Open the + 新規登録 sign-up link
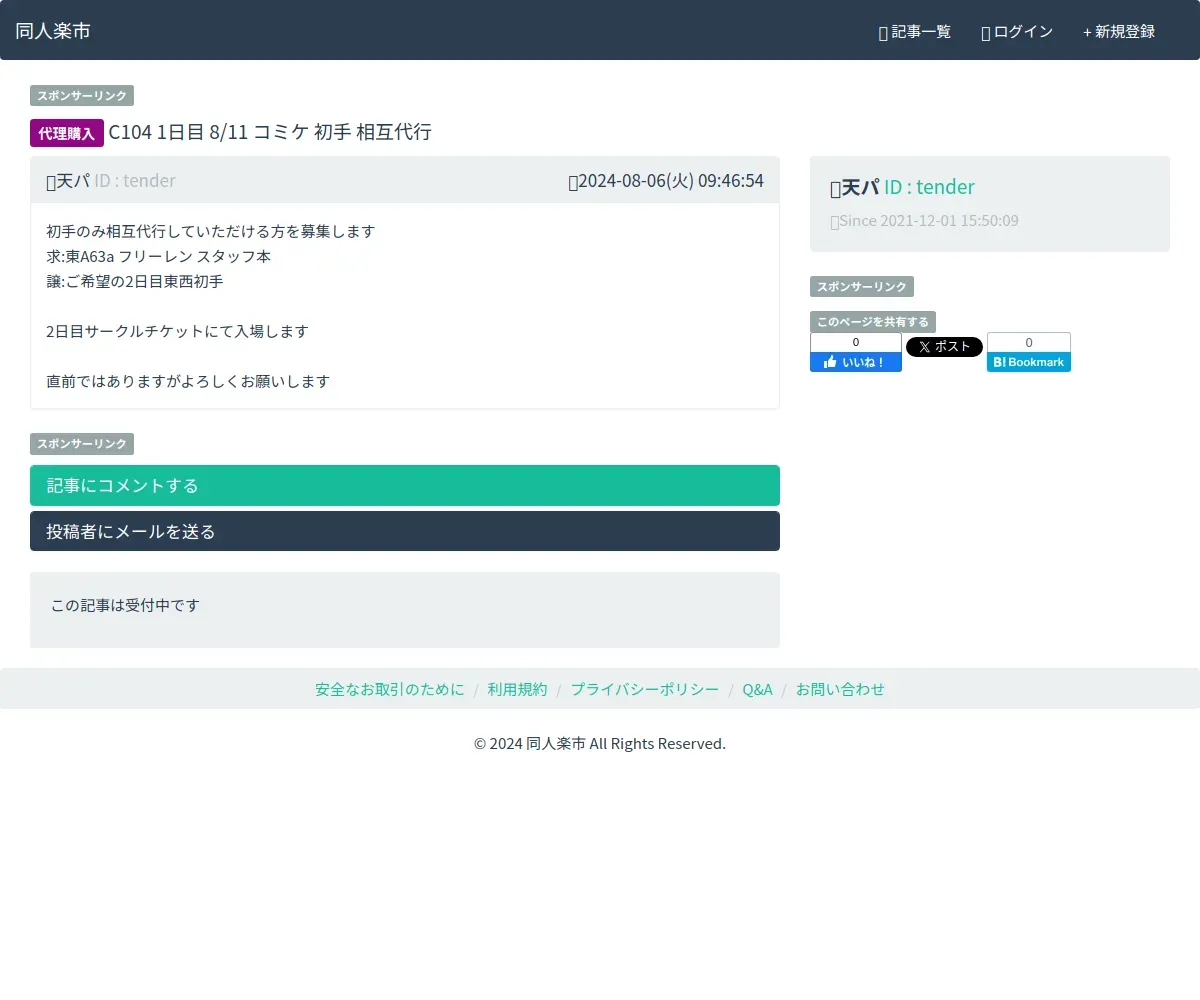The image size is (1200, 1000). (1119, 32)
